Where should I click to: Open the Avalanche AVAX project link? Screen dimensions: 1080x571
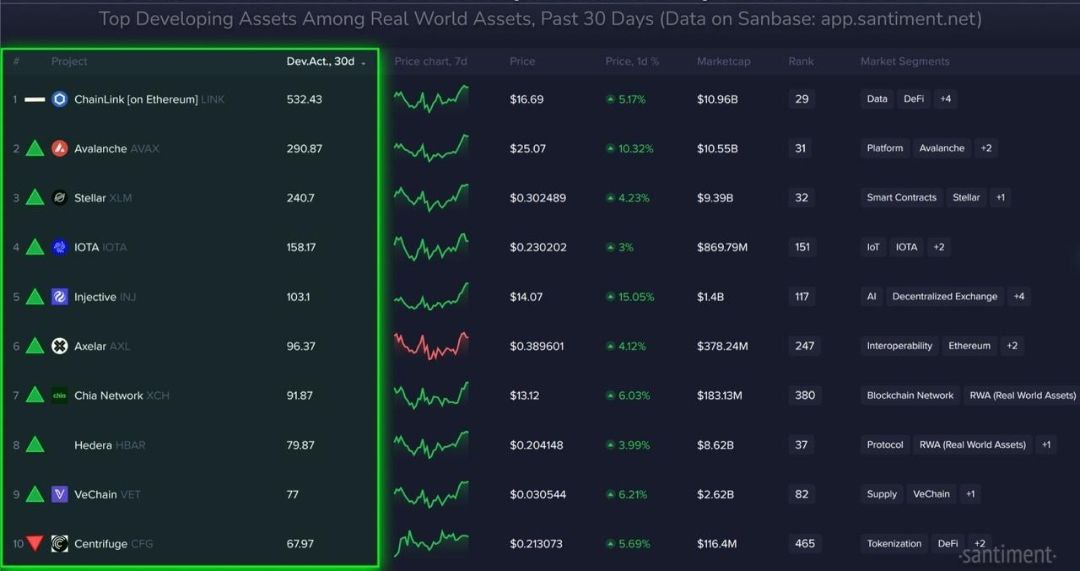point(116,148)
